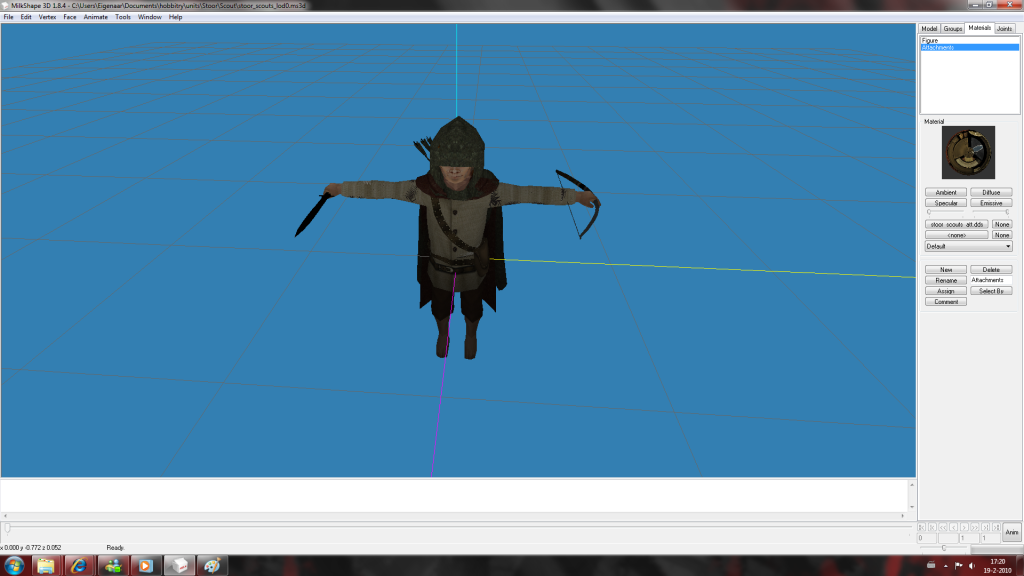This screenshot has width=1024, height=576.
Task: Click the material name input field
Action: (x=991, y=280)
